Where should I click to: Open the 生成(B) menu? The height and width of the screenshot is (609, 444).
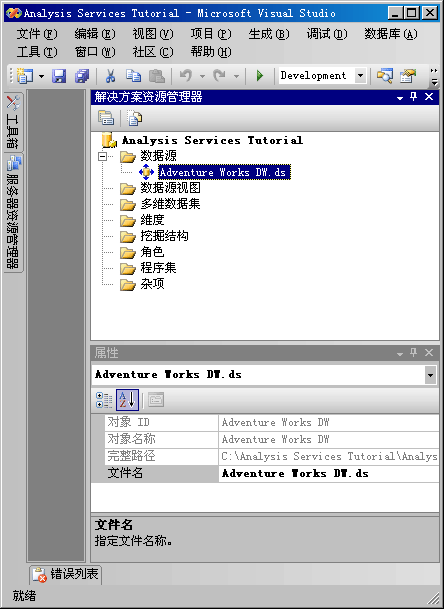click(x=269, y=34)
